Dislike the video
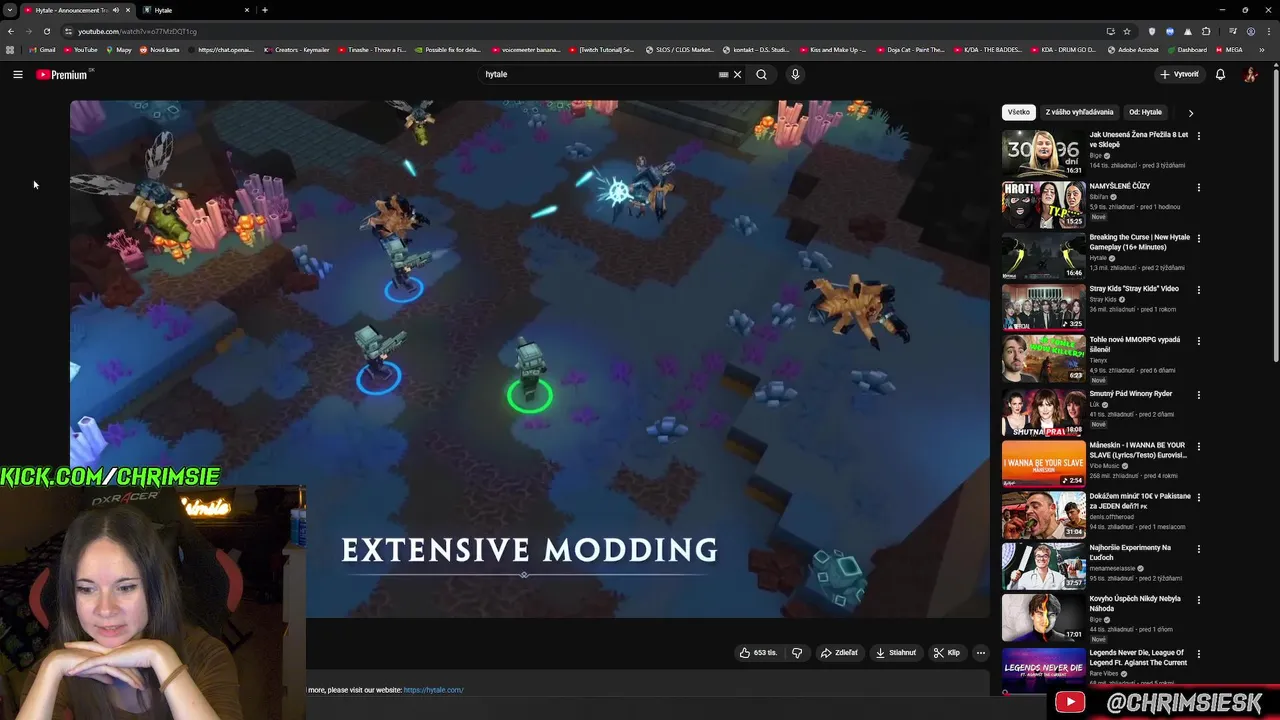This screenshot has width=1280, height=720. pyautogui.click(x=797, y=653)
